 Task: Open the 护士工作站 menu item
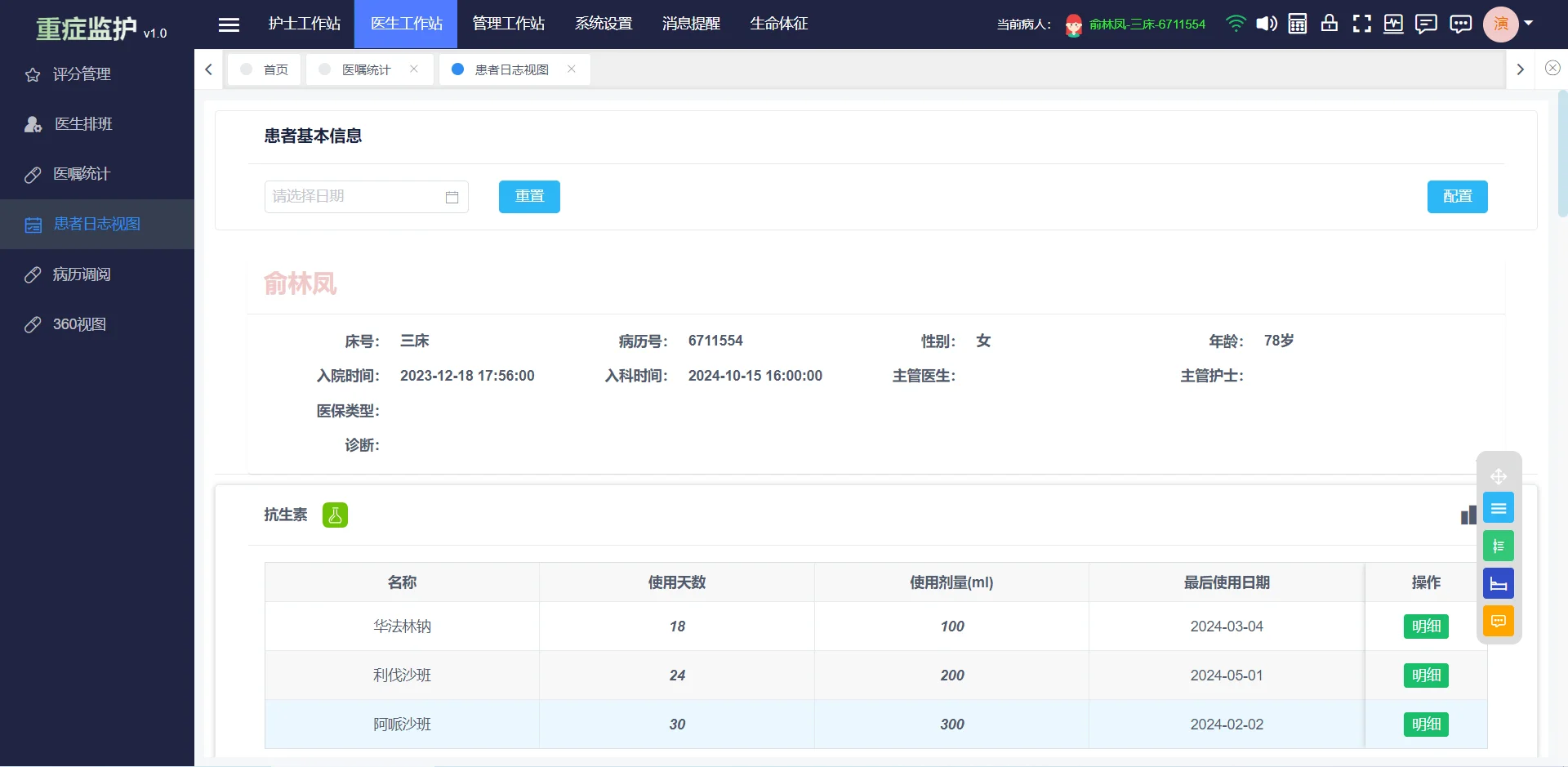pyautogui.click(x=305, y=24)
